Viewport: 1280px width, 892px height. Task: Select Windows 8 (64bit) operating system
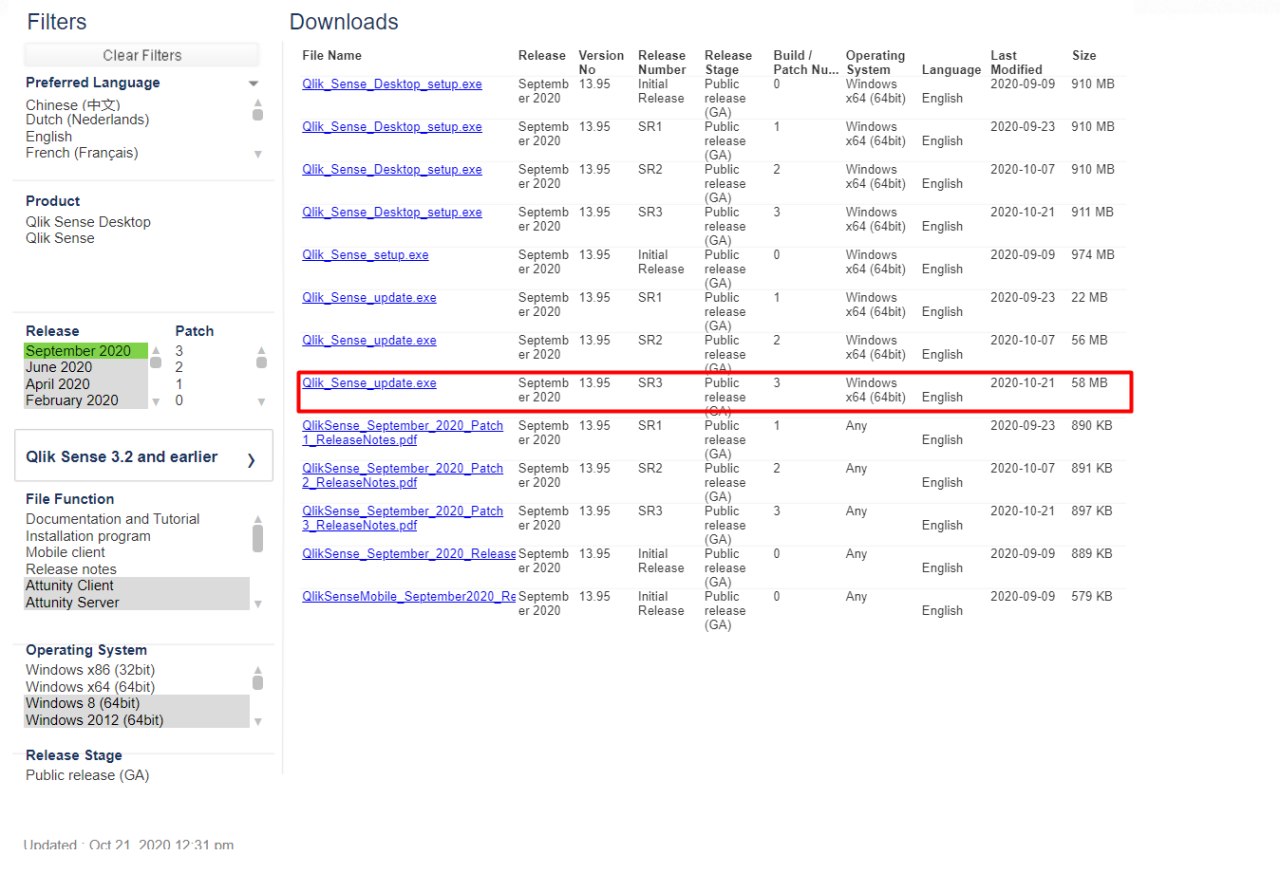point(137,703)
